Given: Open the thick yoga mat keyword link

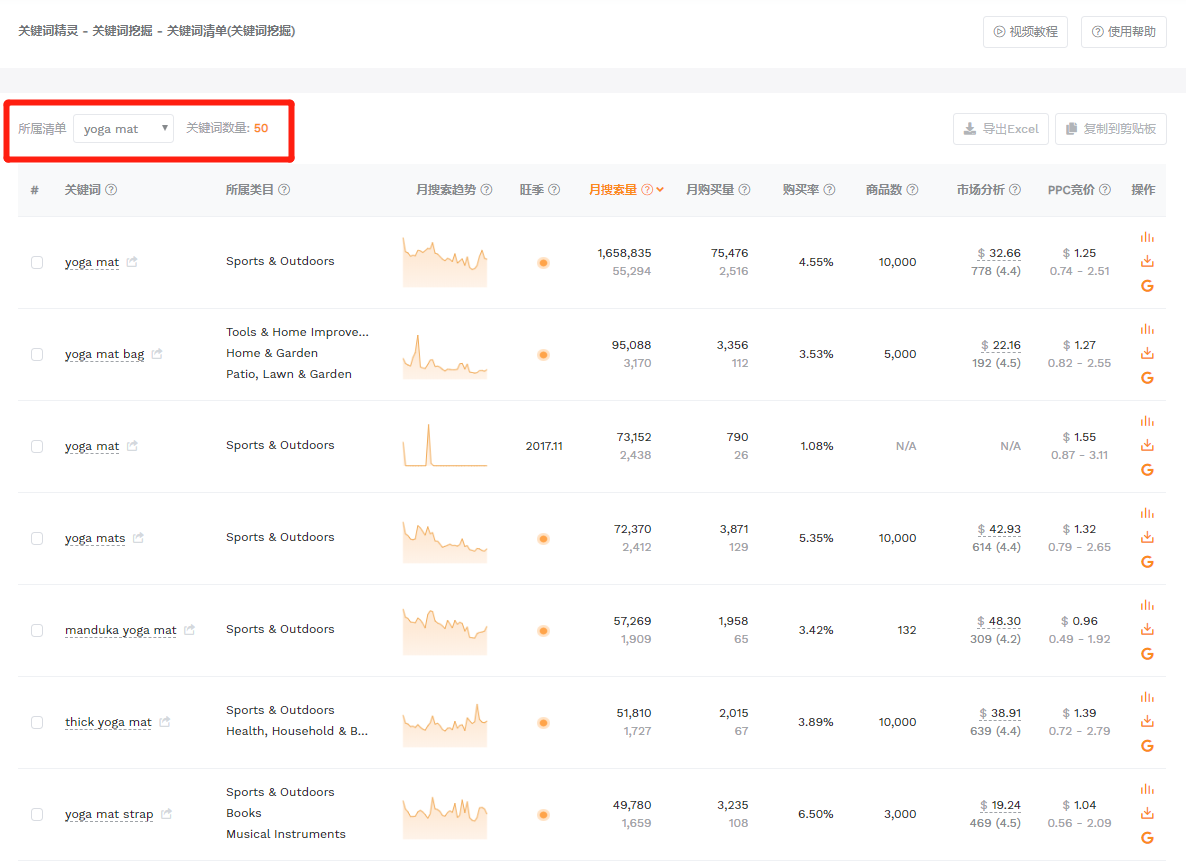Looking at the screenshot, I should [x=108, y=722].
